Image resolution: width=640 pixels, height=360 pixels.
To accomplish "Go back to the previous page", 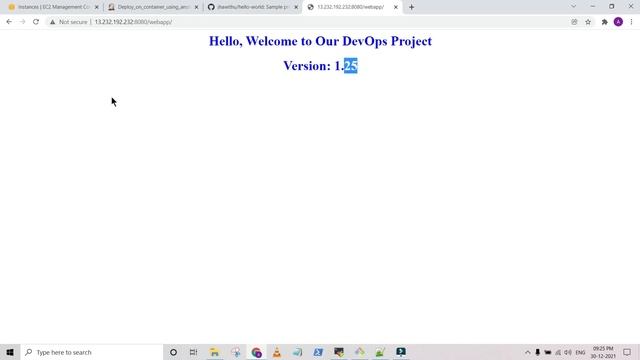I will coord(9,22).
